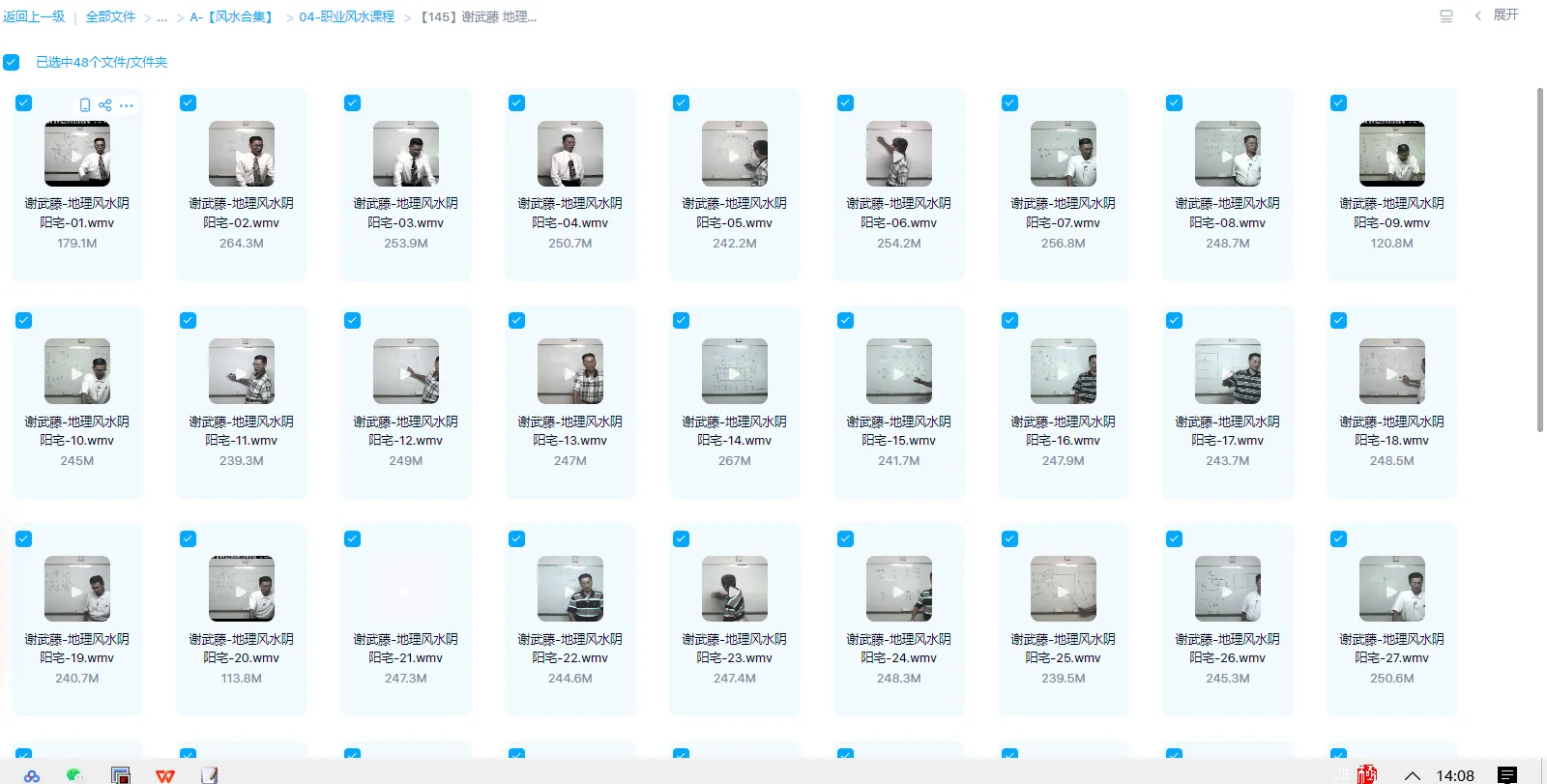The image size is (1547, 784).
Task: Click the view-mode toggle icon beside 展开
Action: coord(1446,15)
